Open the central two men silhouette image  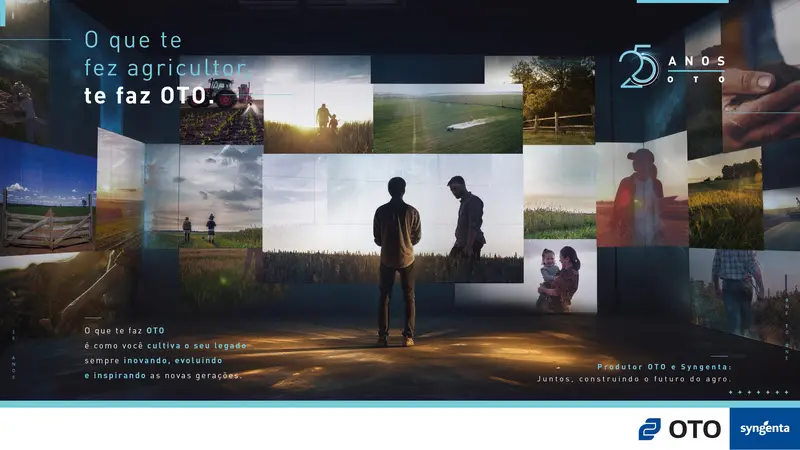[x=393, y=218]
